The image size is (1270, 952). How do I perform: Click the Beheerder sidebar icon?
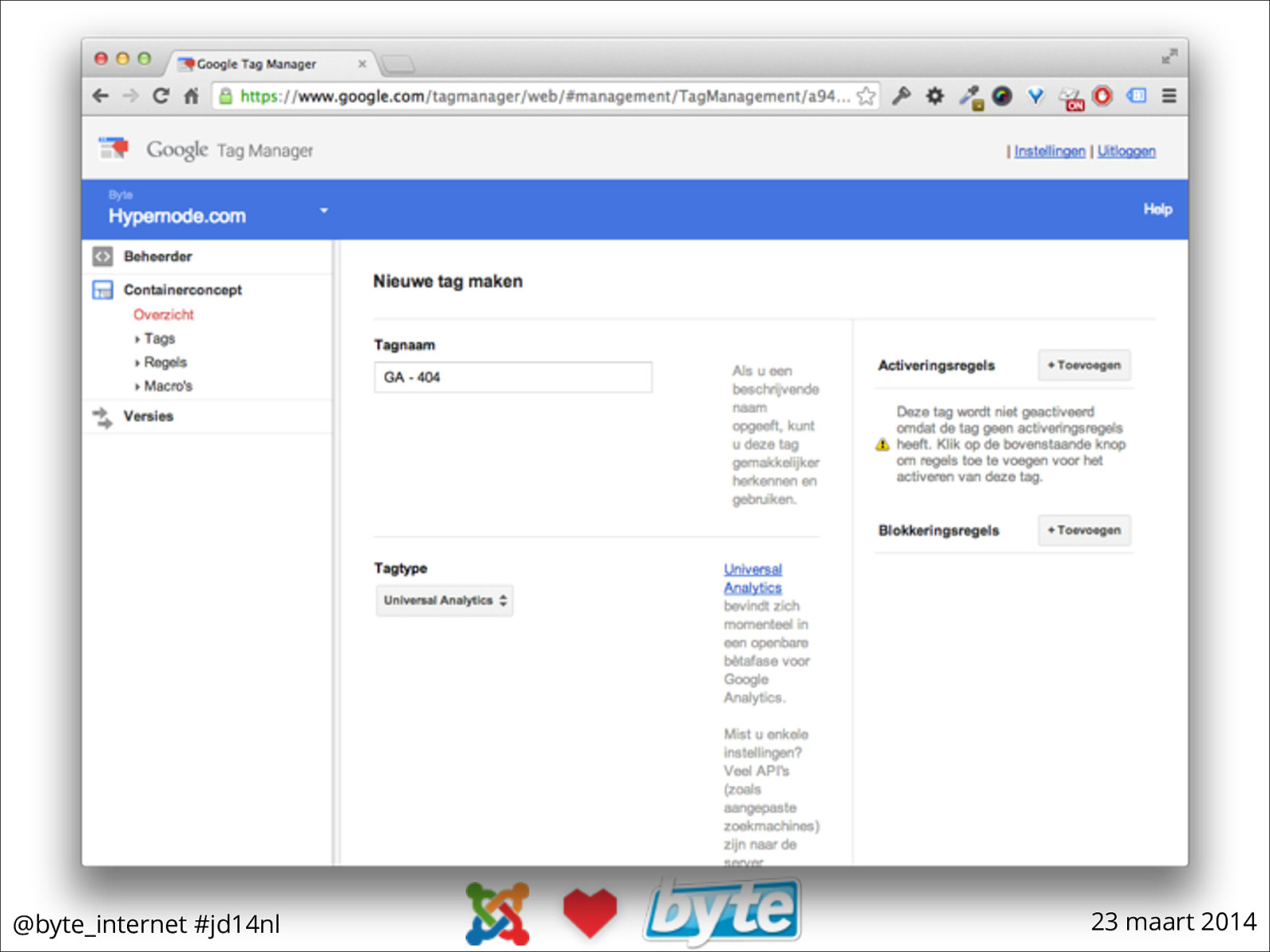point(102,256)
